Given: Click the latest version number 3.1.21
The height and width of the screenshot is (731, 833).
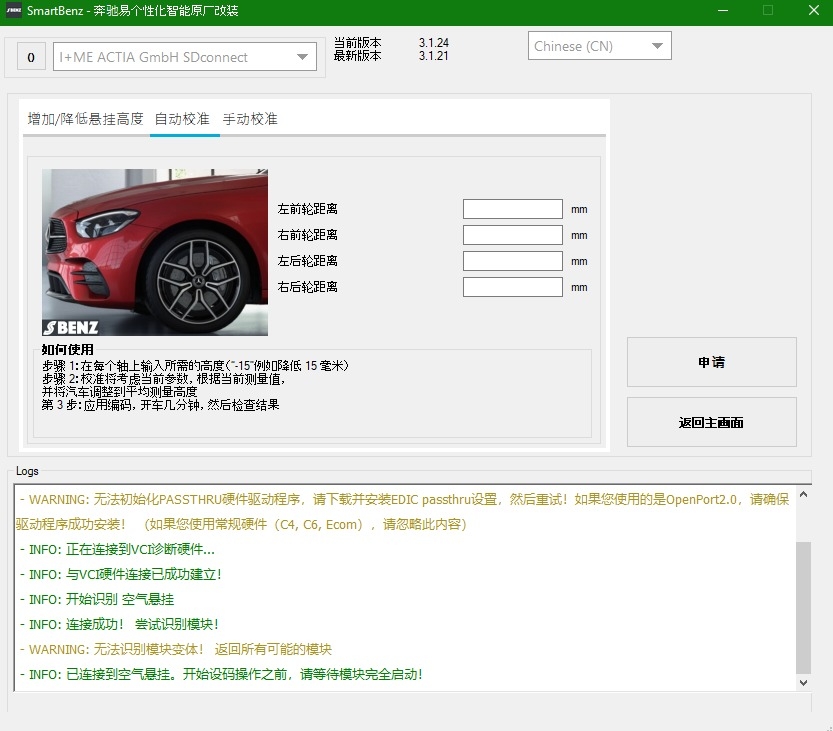Looking at the screenshot, I should click(x=434, y=56).
